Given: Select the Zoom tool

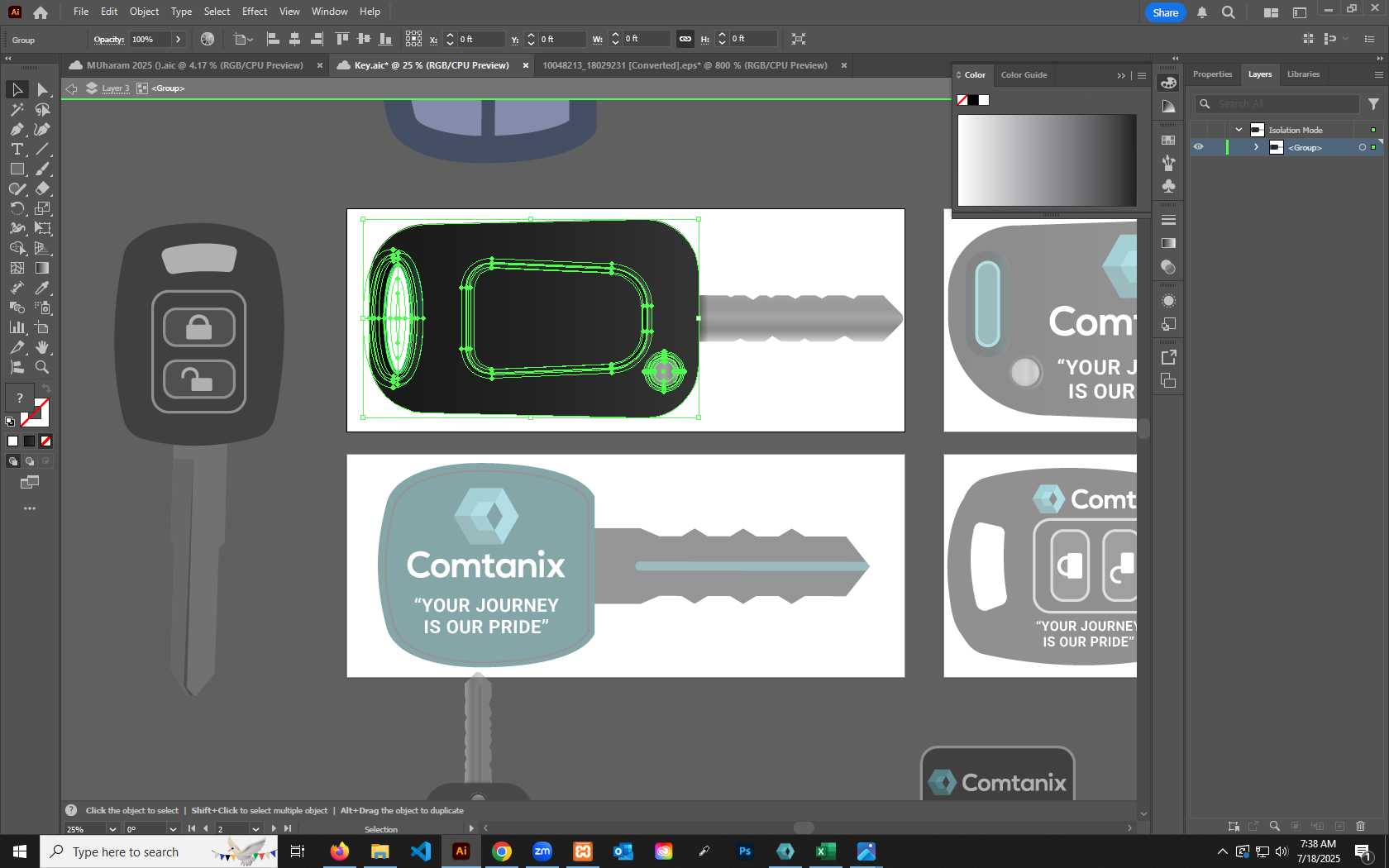Looking at the screenshot, I should [43, 367].
